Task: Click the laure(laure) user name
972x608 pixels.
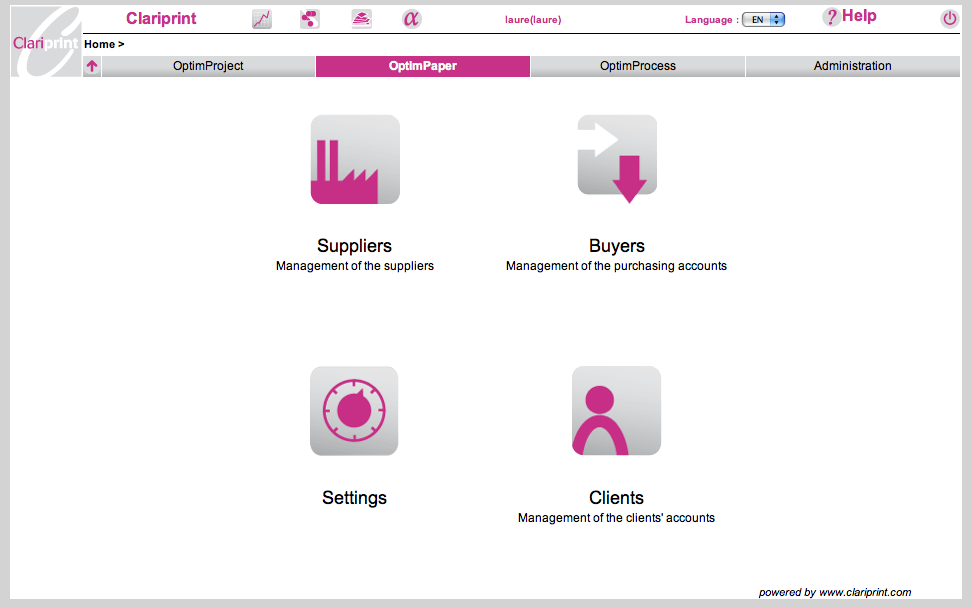Action: (x=533, y=20)
